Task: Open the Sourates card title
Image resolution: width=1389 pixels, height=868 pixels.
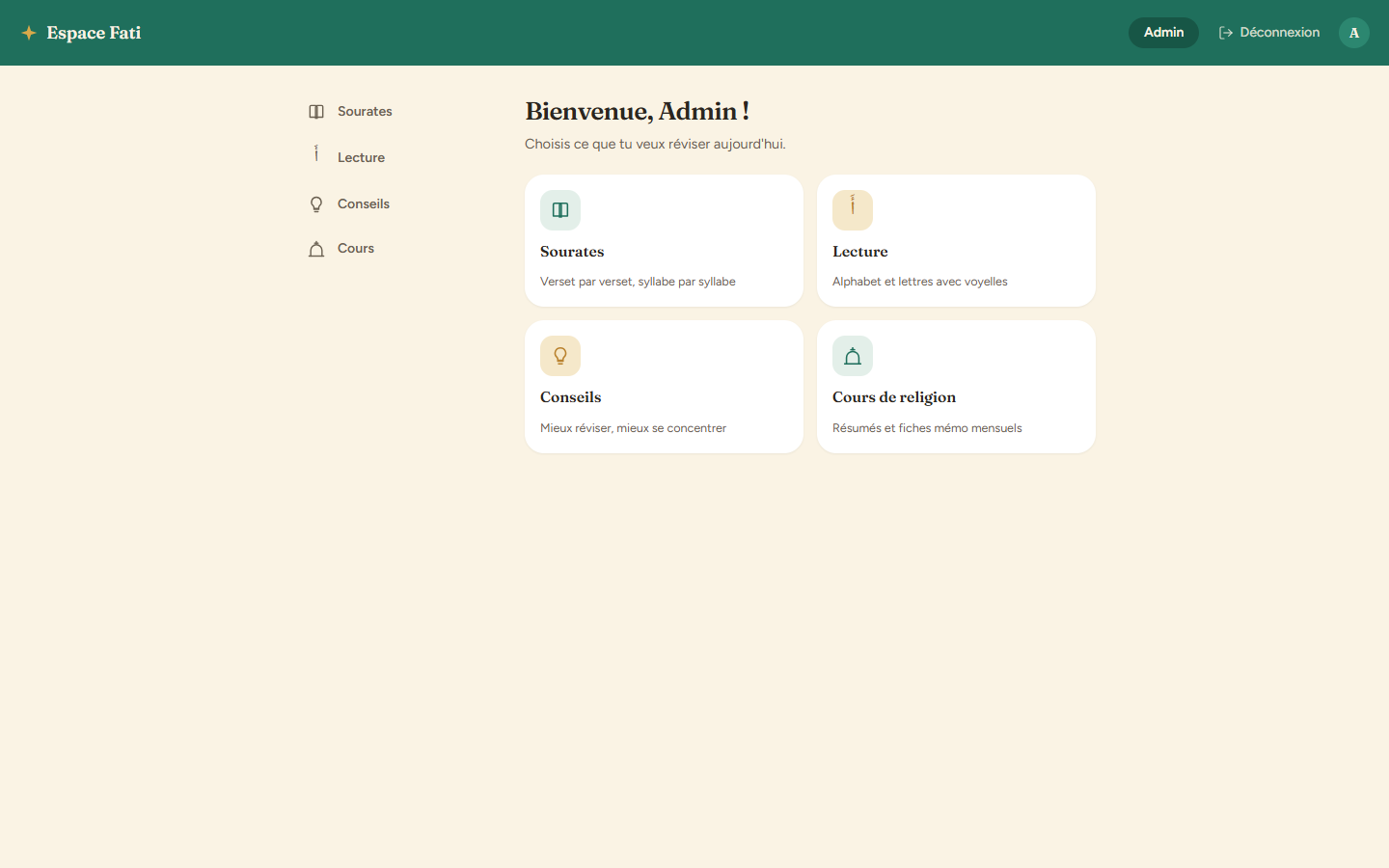Action: tap(572, 252)
